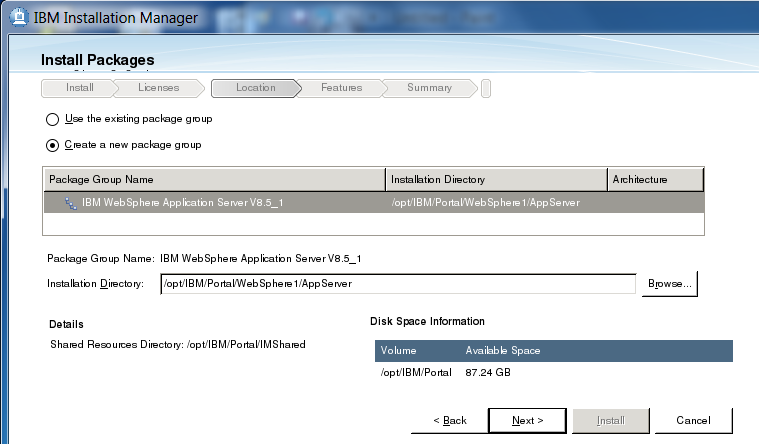Screen dimensions: 759x444
Task: Click the IBM Installation Manager title bar icon
Action: pyautogui.click(x=19, y=17)
